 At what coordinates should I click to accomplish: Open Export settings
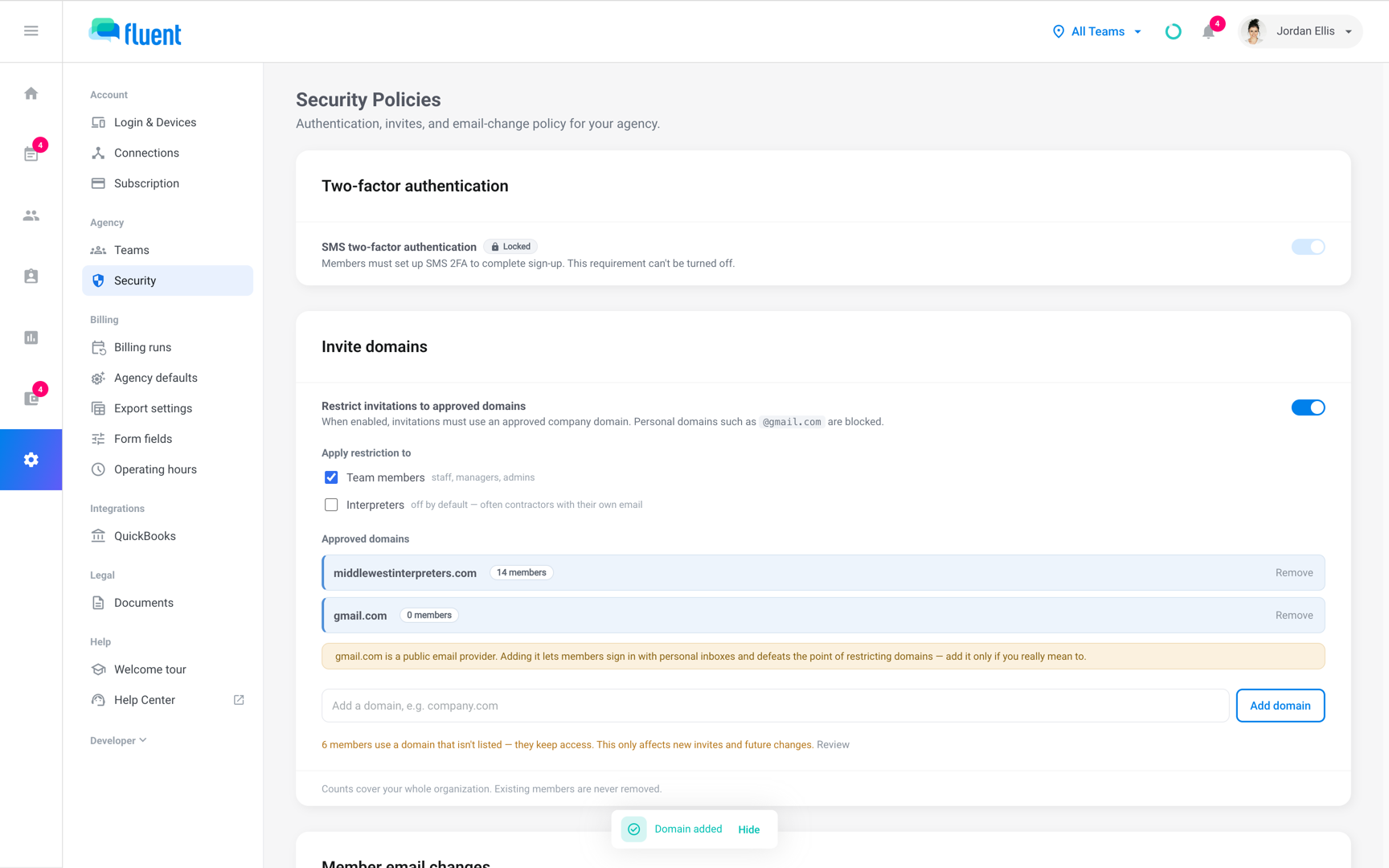coord(167,408)
